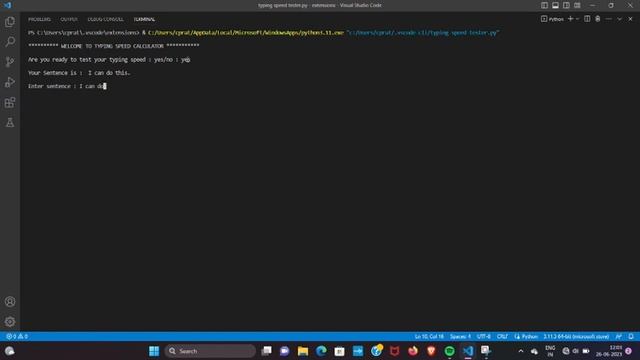Open the Manage gear settings

click(x=10, y=322)
